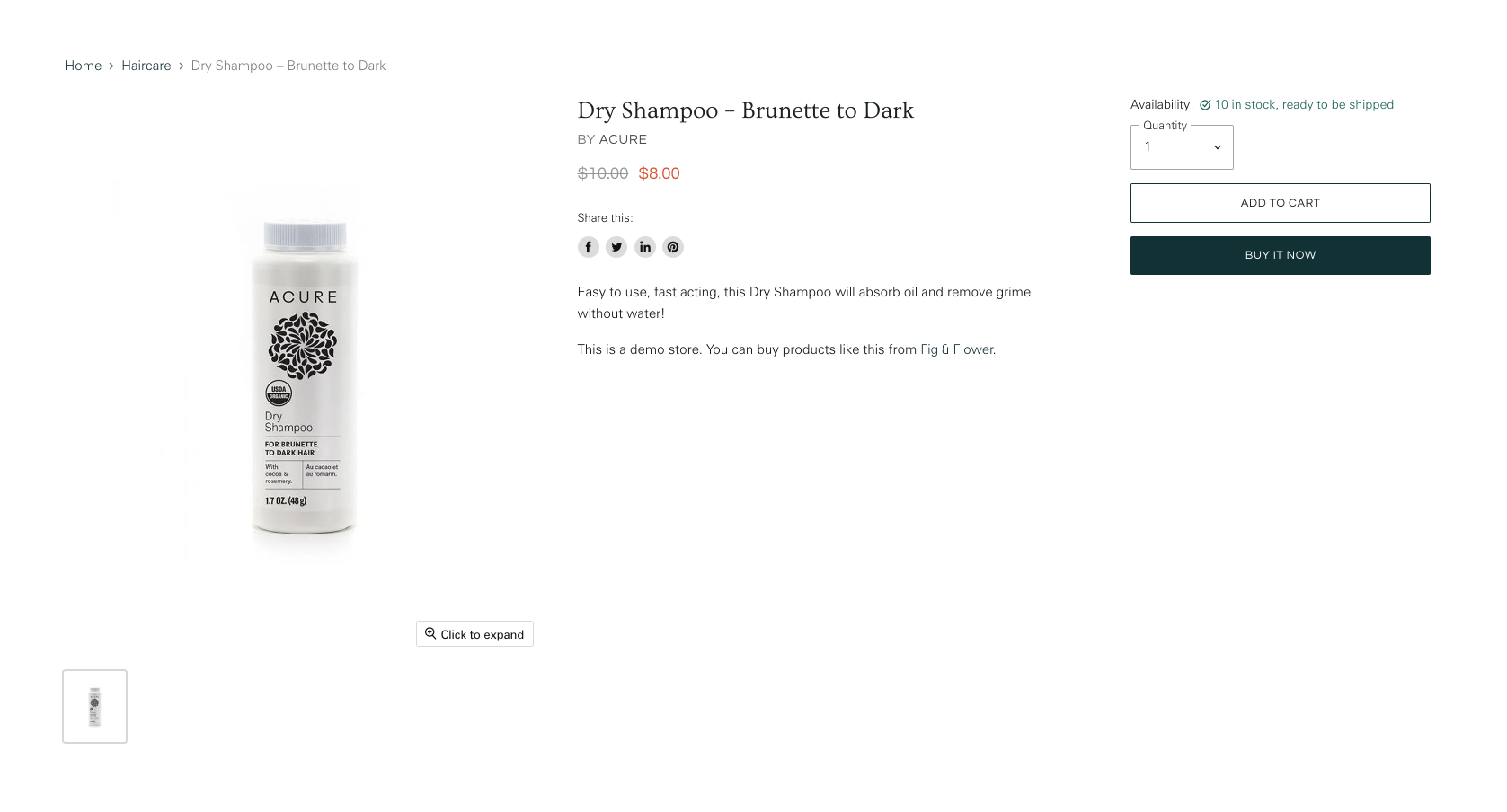The image size is (1507, 812).
Task: Share the product on Twitter
Action: pos(616,247)
